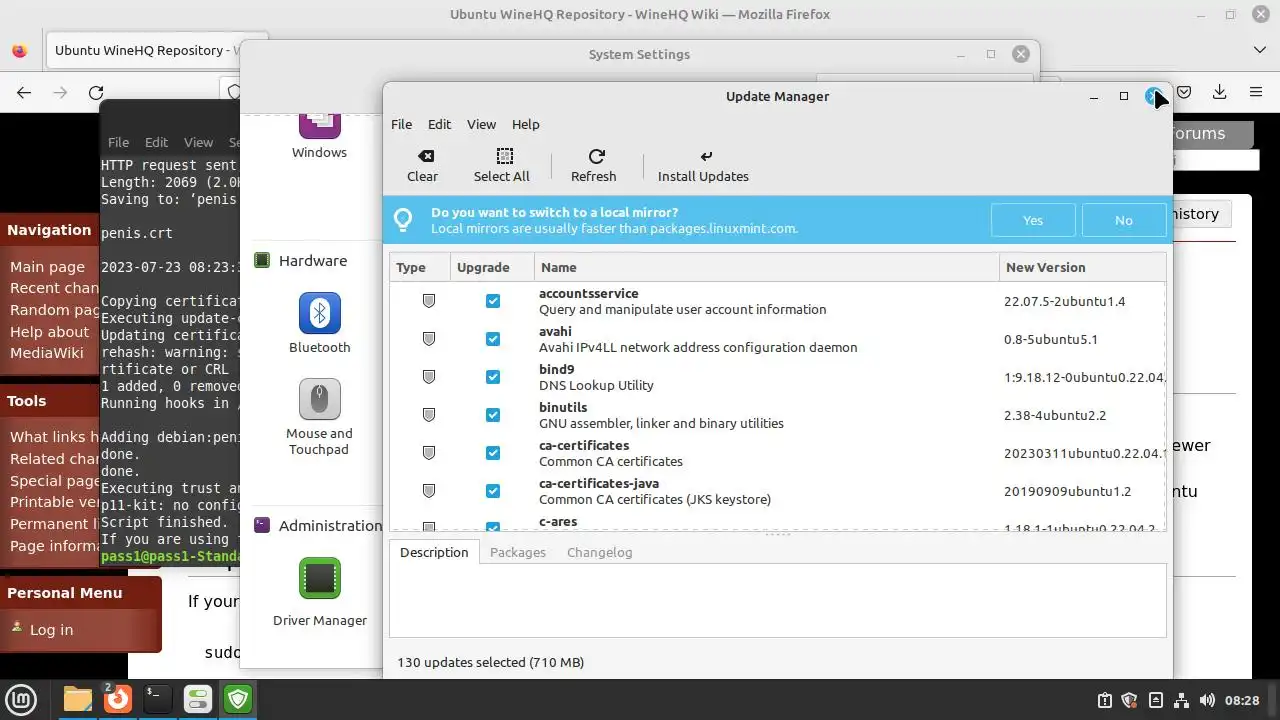Click the shield type icon for accountsservice
Image resolution: width=1280 pixels, height=720 pixels.
(429, 301)
